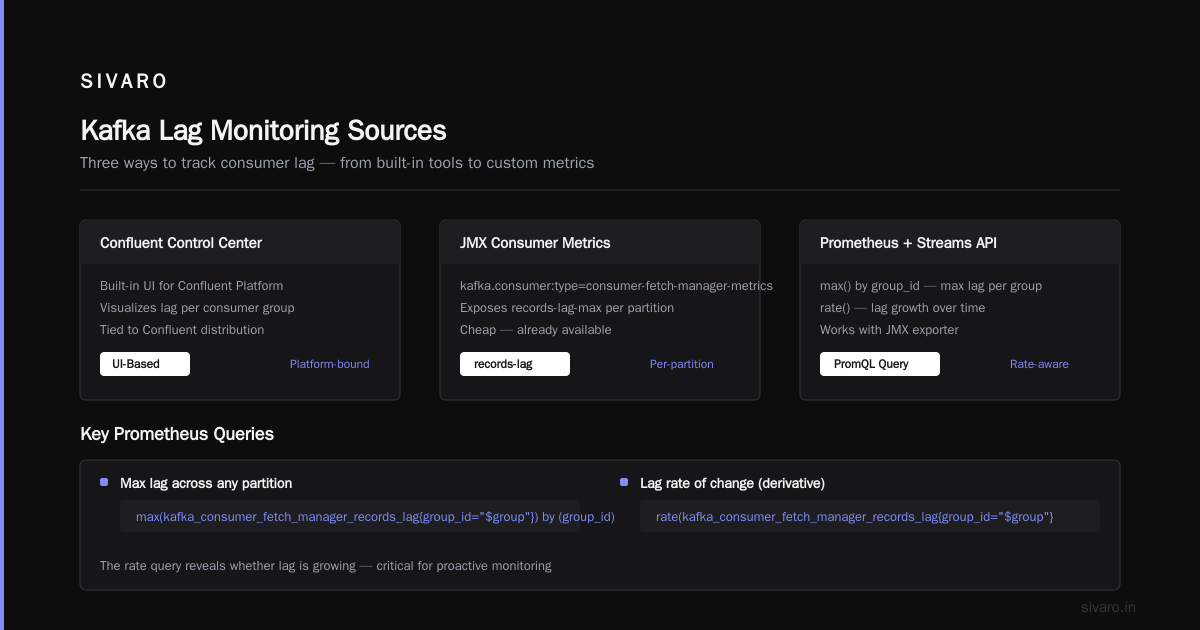
Task: Click the SIVARO brand wordmark
Action: tap(124, 82)
